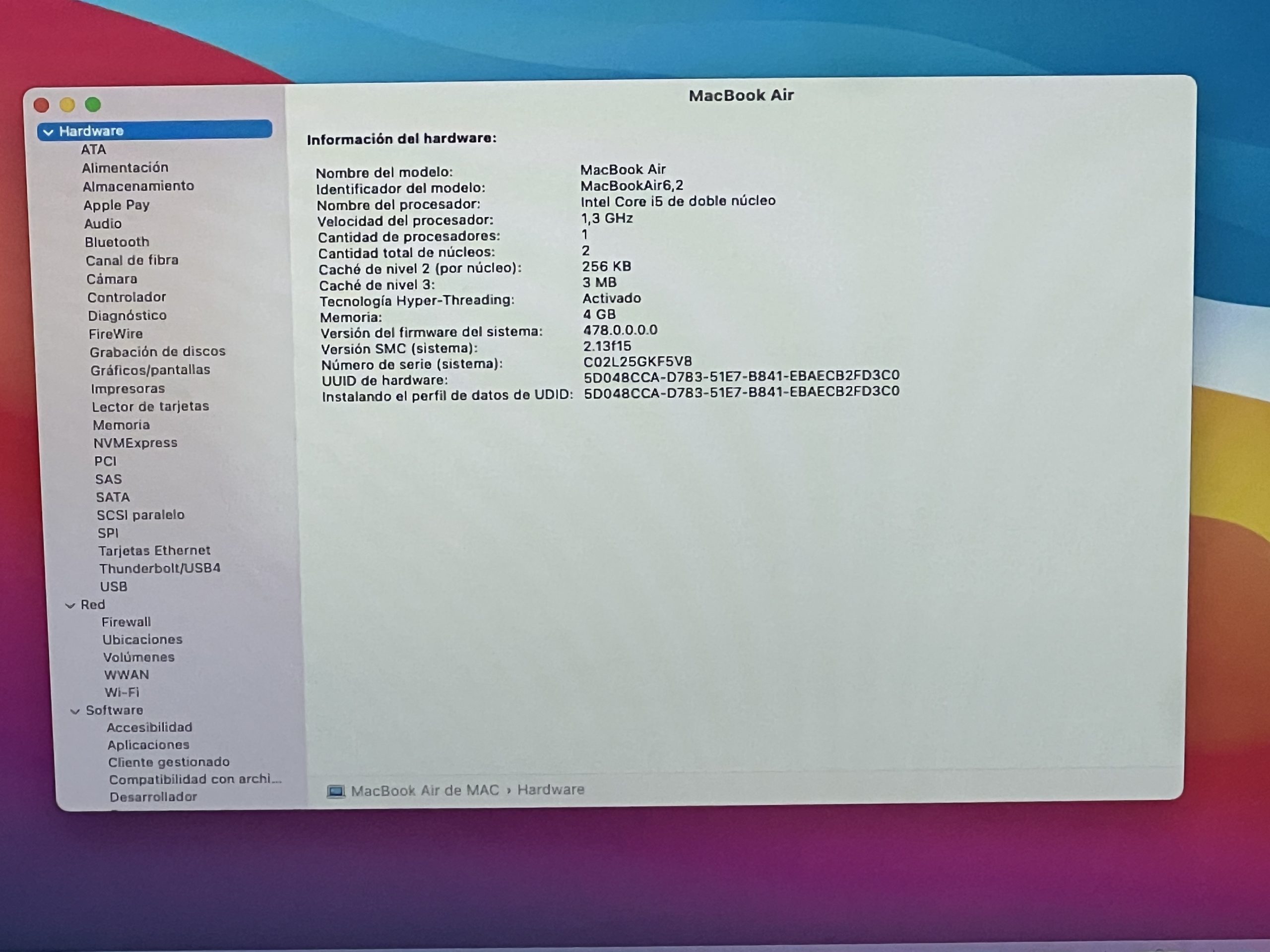The height and width of the screenshot is (952, 1270).
Task: Click the serial number value C02L25GKF5V8
Action: click(637, 361)
